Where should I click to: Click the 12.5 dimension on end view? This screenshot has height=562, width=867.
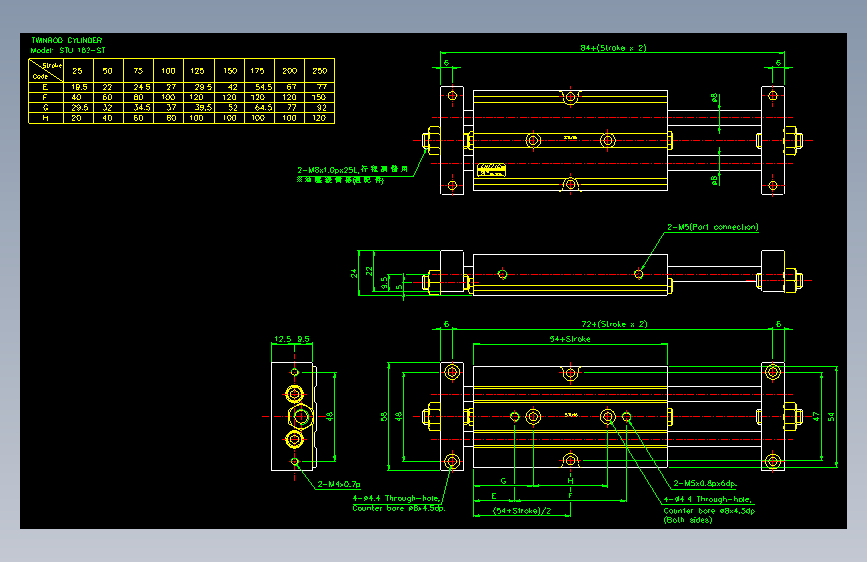click(x=283, y=339)
